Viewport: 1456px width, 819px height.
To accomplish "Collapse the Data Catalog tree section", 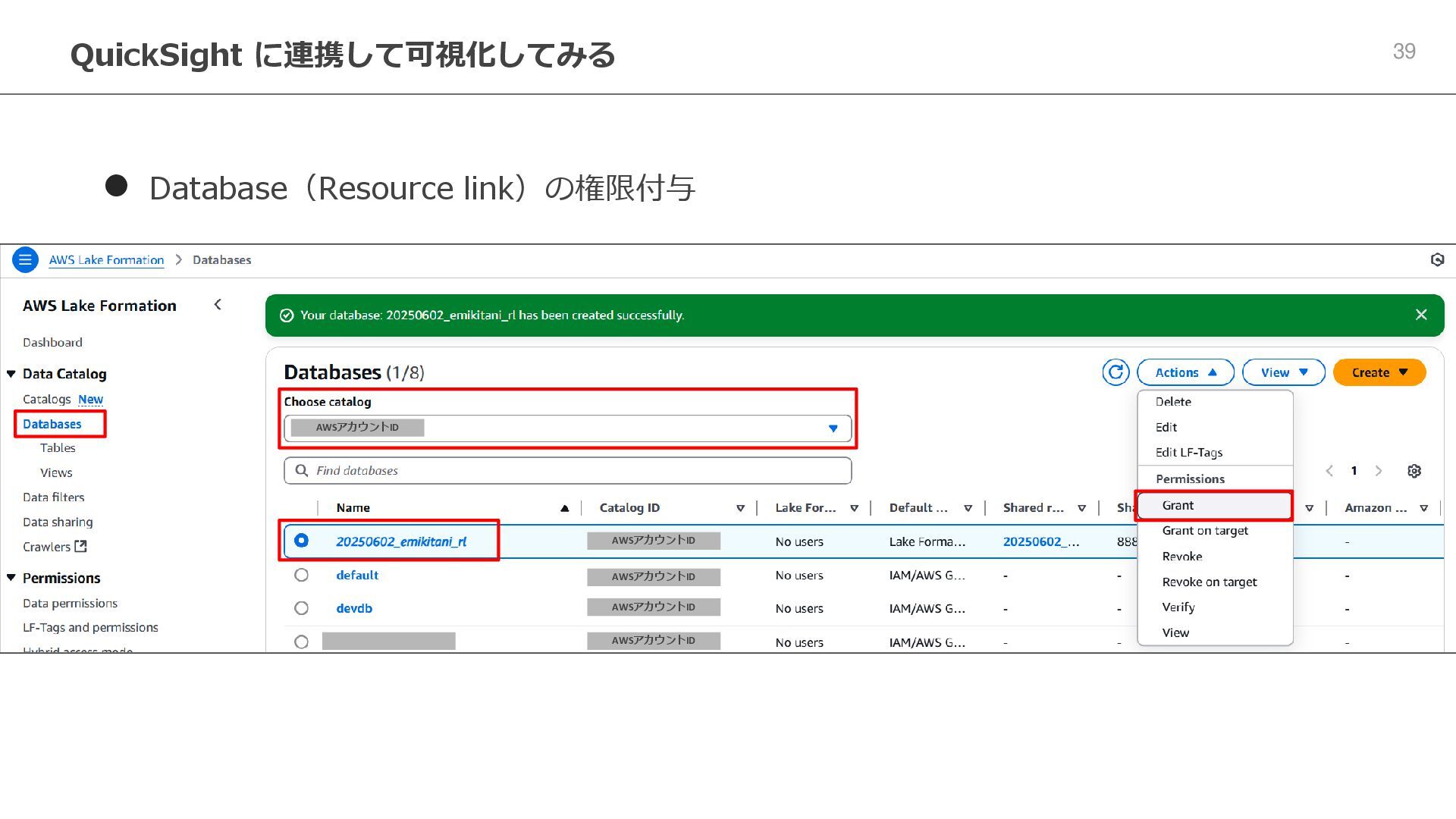I will tap(11, 374).
